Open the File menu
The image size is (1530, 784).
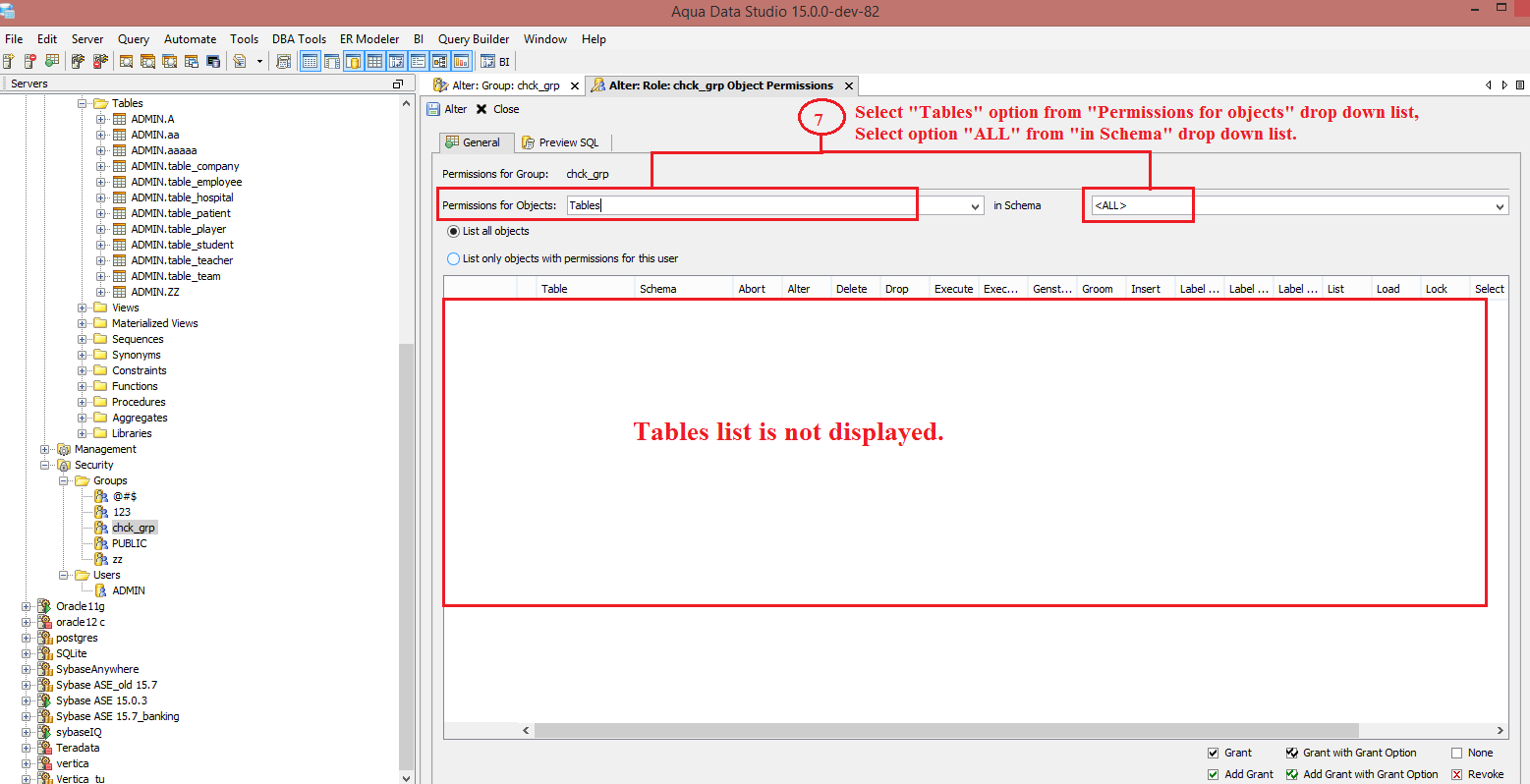pos(14,39)
